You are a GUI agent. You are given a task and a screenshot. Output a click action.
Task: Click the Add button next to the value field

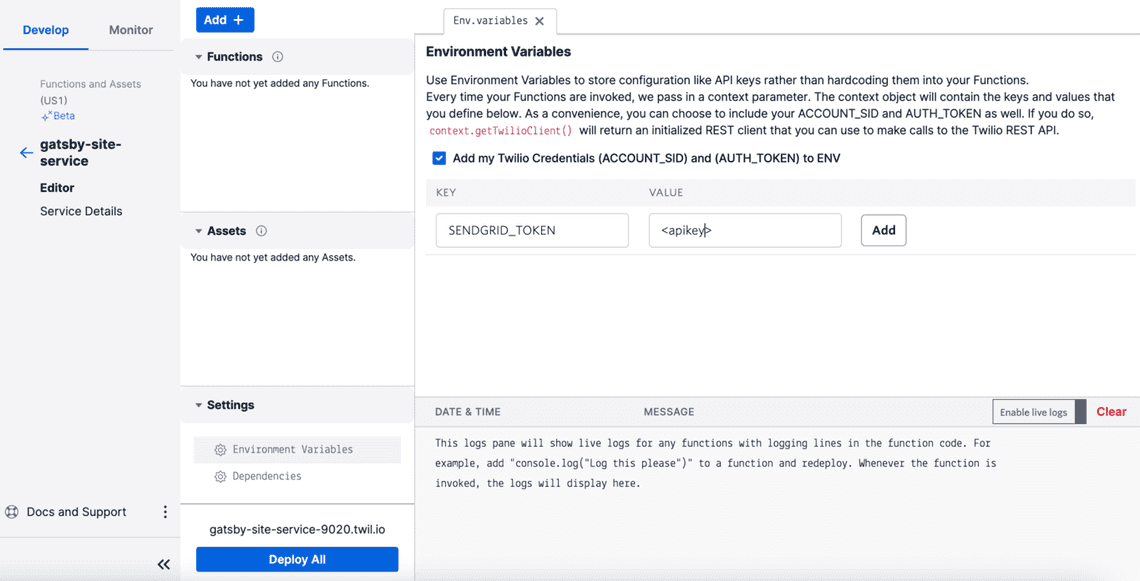pyautogui.click(x=883, y=230)
